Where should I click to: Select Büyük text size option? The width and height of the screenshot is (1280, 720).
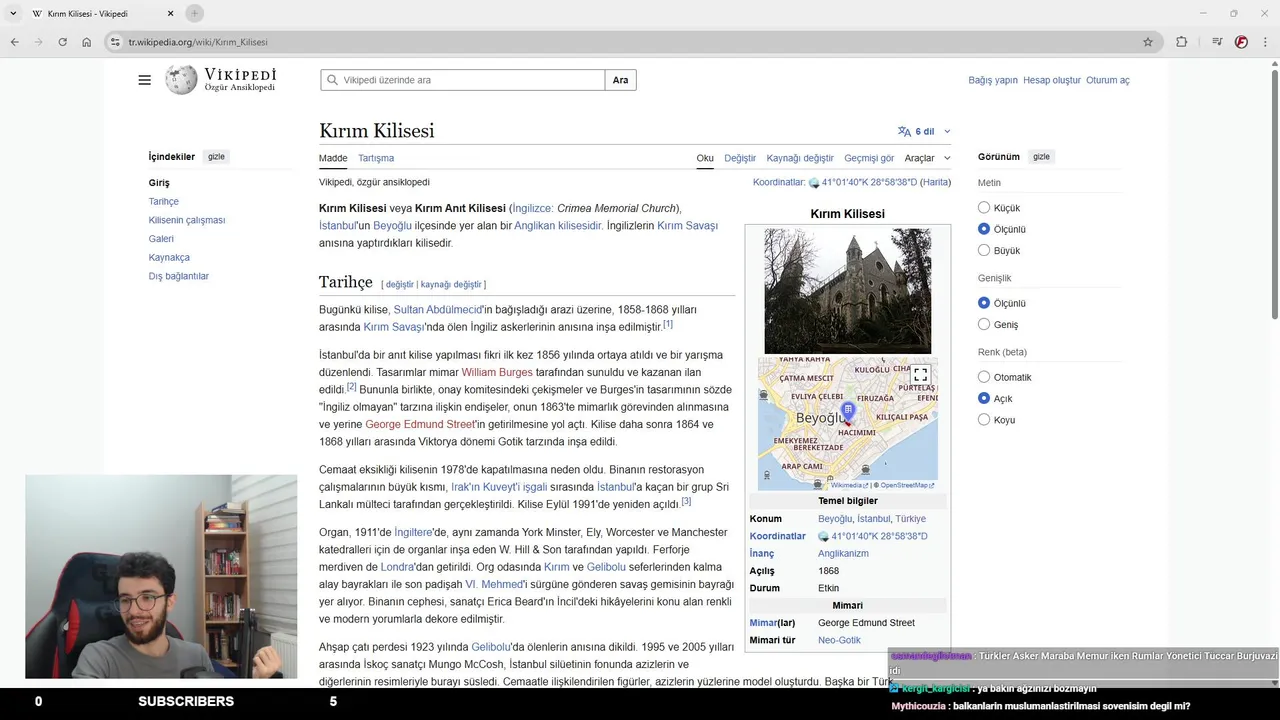(984, 250)
